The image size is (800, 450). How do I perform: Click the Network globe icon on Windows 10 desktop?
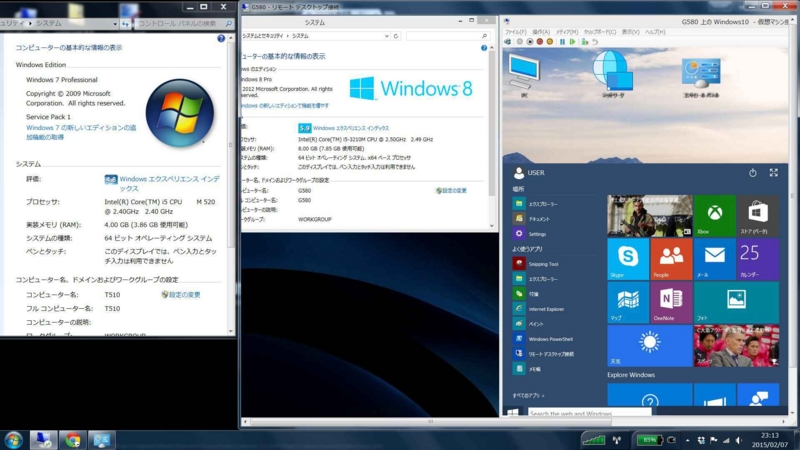pos(612,73)
